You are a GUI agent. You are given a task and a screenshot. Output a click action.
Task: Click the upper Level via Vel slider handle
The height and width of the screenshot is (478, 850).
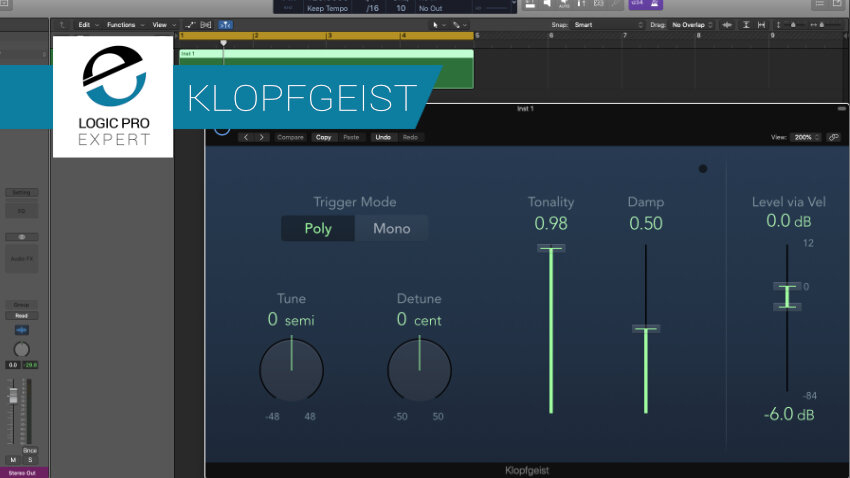pyautogui.click(x=787, y=286)
